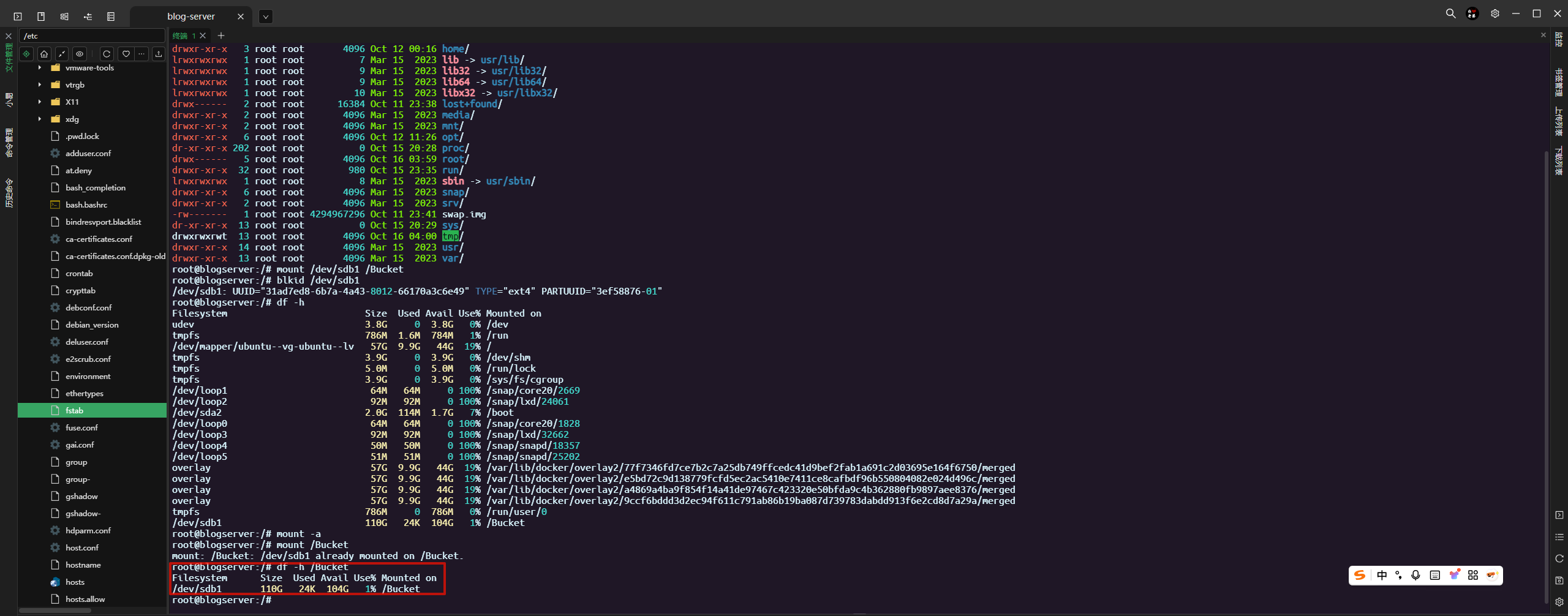This screenshot has height=616, width=1568.
Task: Click the locate-current-directory target icon
Action: (x=26, y=54)
